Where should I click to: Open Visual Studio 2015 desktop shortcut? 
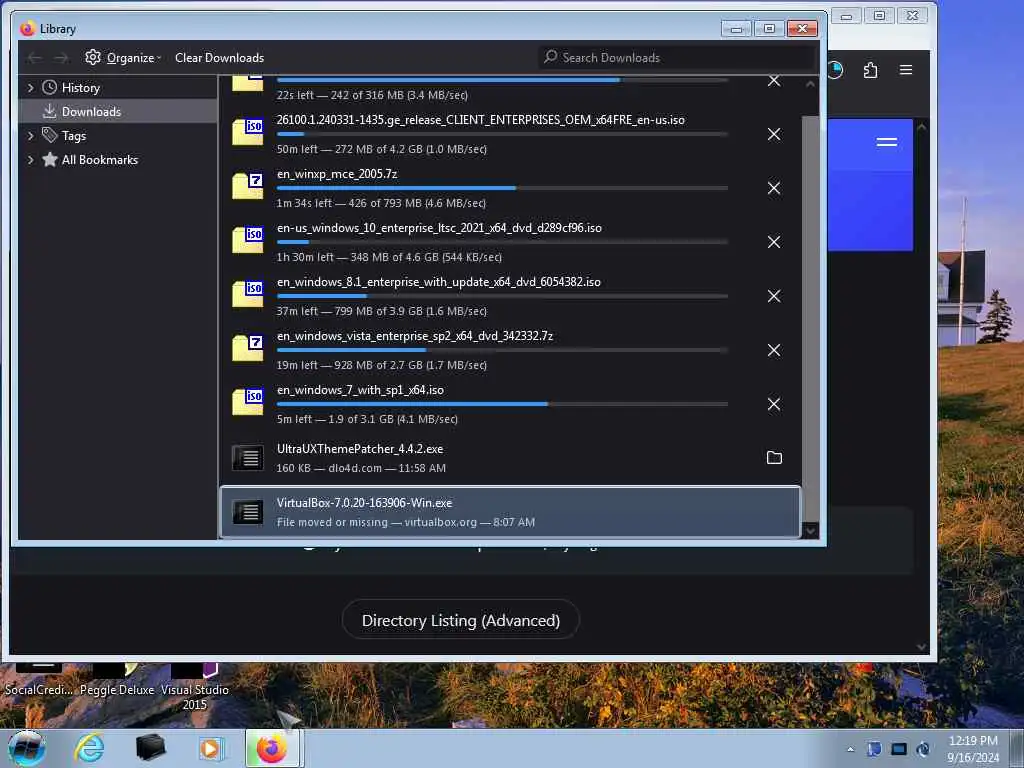click(x=195, y=688)
